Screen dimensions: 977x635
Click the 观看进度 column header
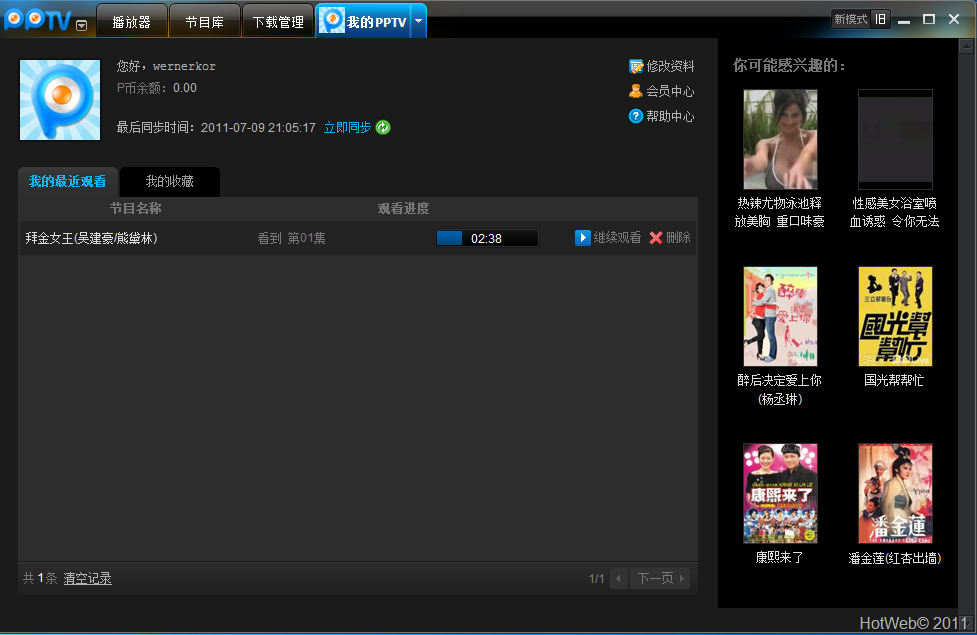(403, 208)
